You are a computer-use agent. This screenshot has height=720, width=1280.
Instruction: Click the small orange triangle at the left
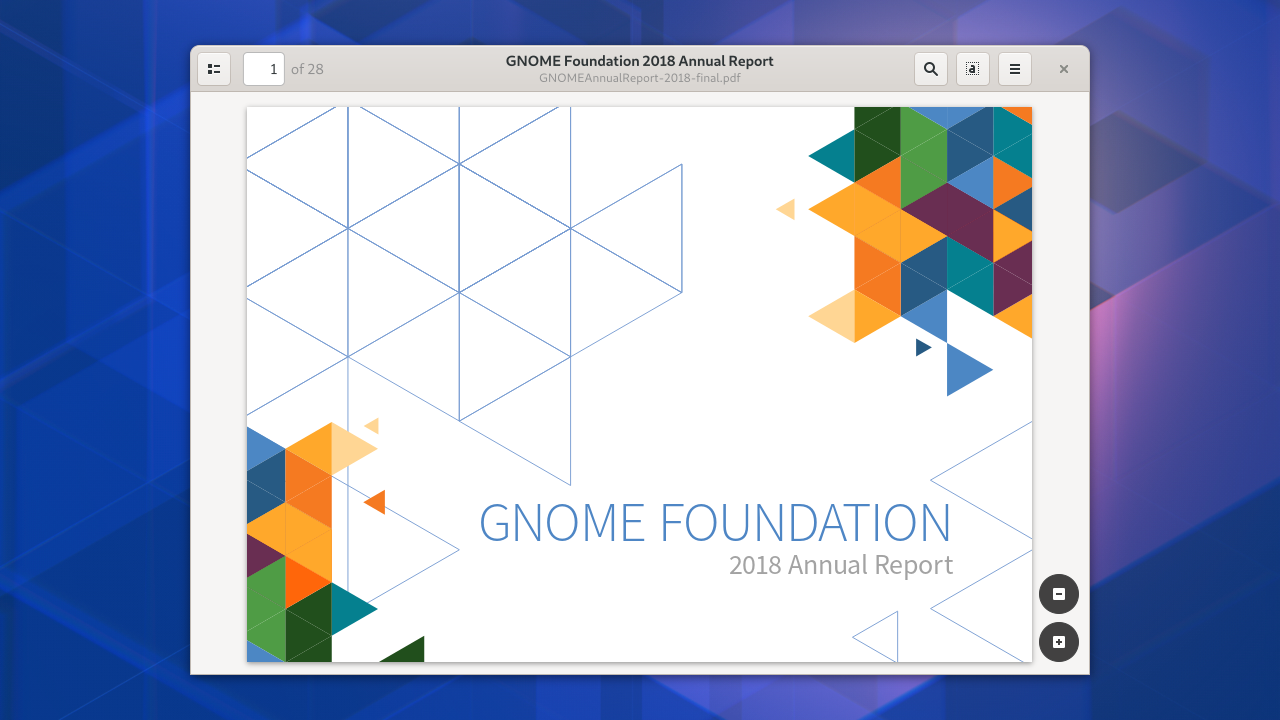pyautogui.click(x=377, y=502)
